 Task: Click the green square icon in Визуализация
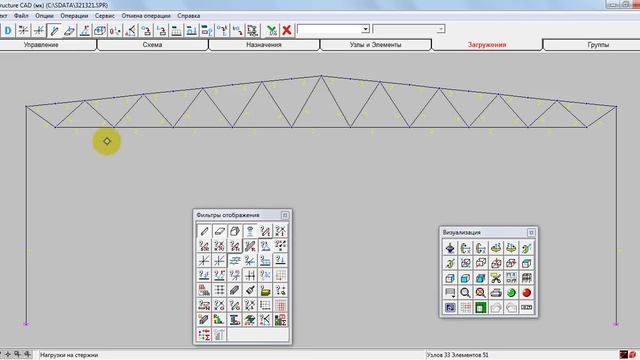(x=480, y=307)
